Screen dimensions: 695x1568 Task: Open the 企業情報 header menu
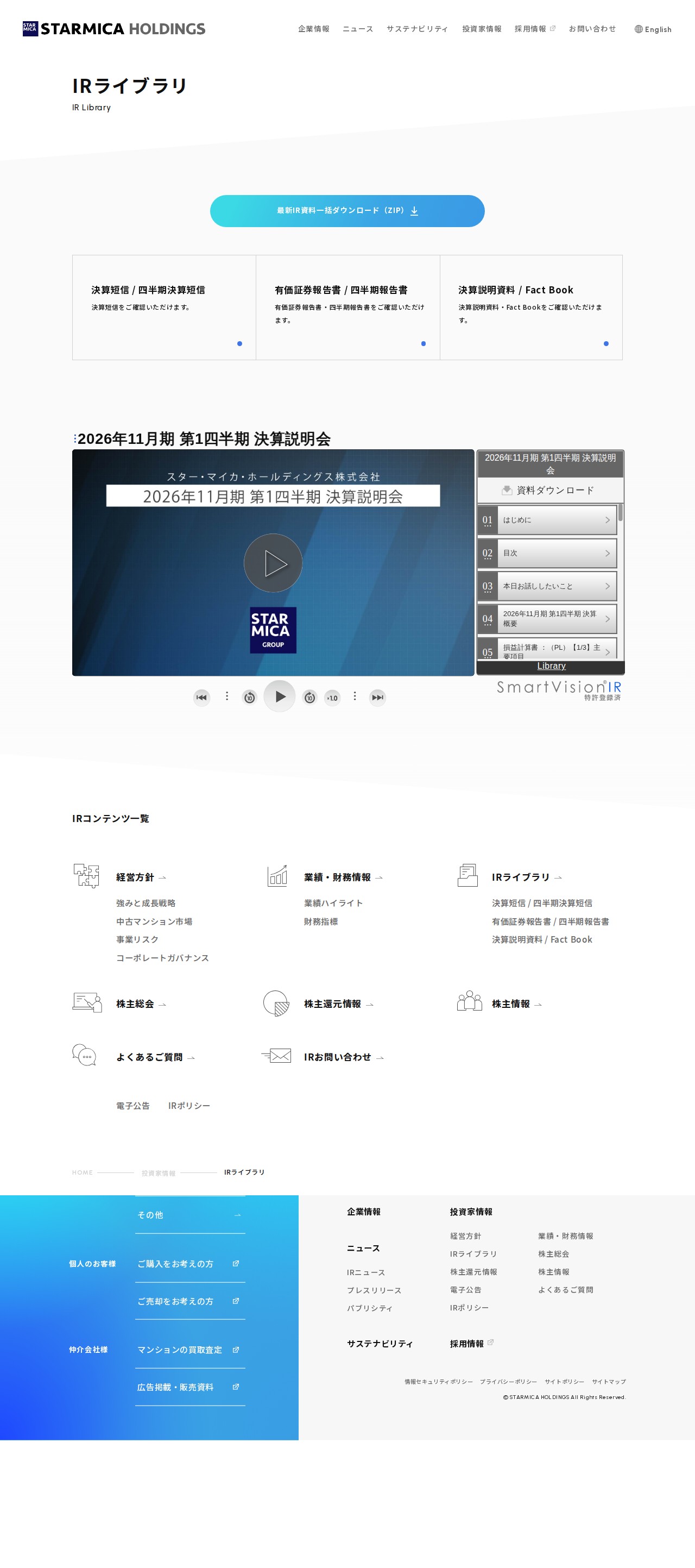314,29
